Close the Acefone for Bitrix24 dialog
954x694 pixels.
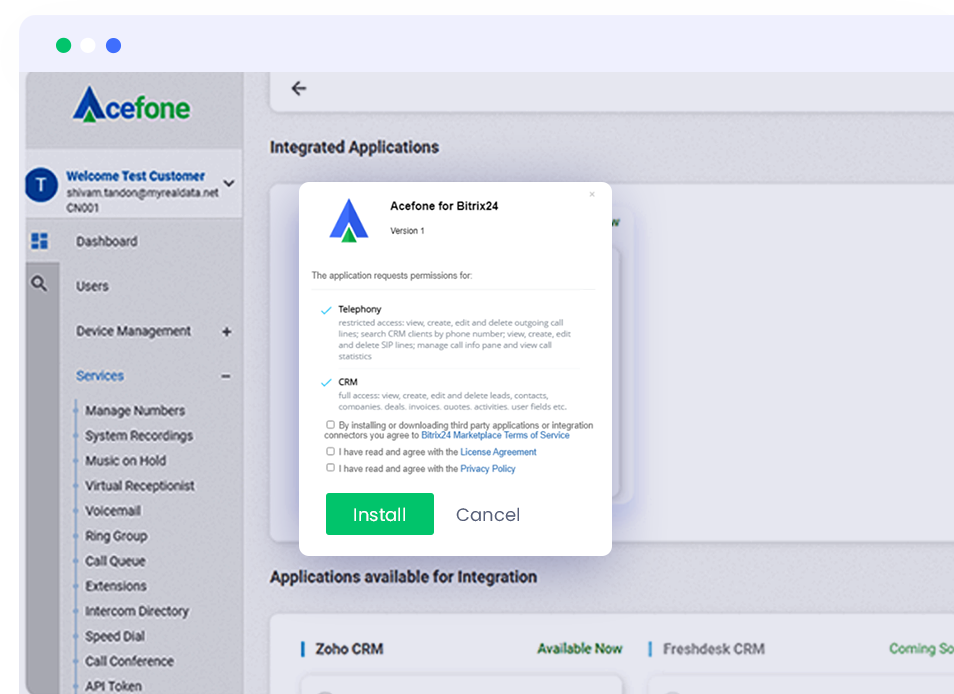592,195
